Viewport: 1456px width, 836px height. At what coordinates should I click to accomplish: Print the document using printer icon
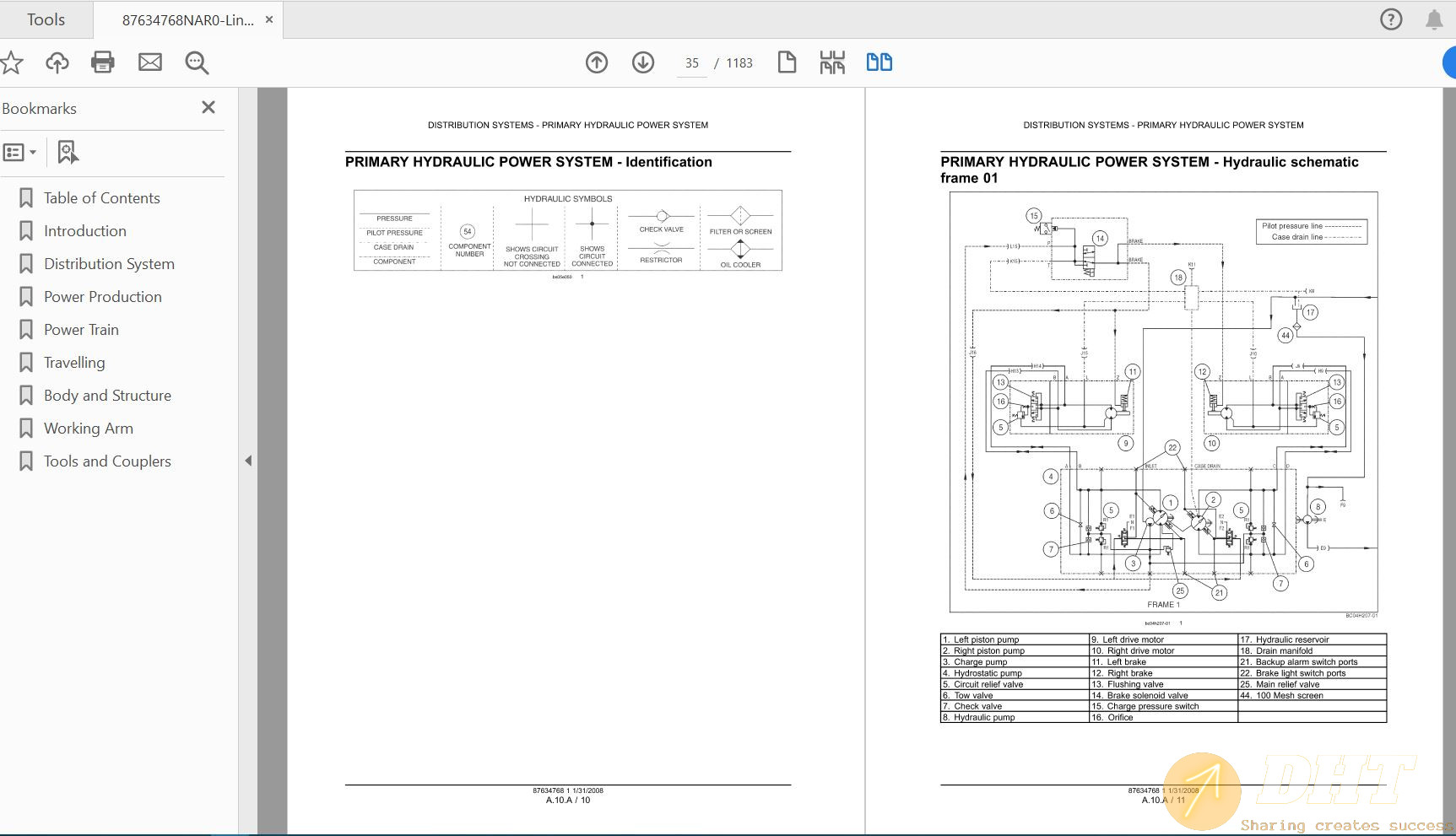(x=103, y=62)
